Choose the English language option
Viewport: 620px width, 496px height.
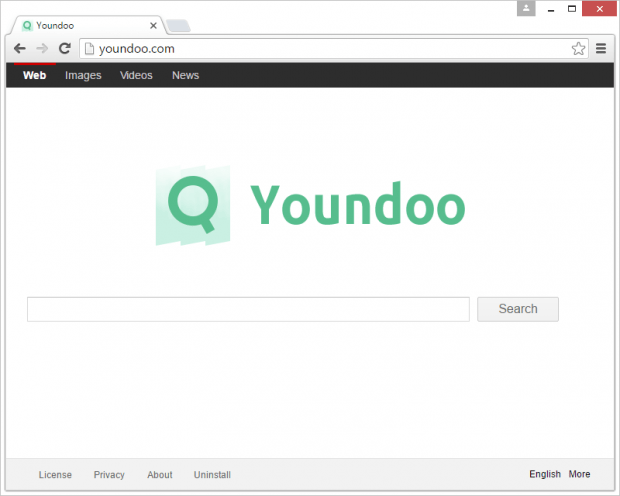pos(545,474)
